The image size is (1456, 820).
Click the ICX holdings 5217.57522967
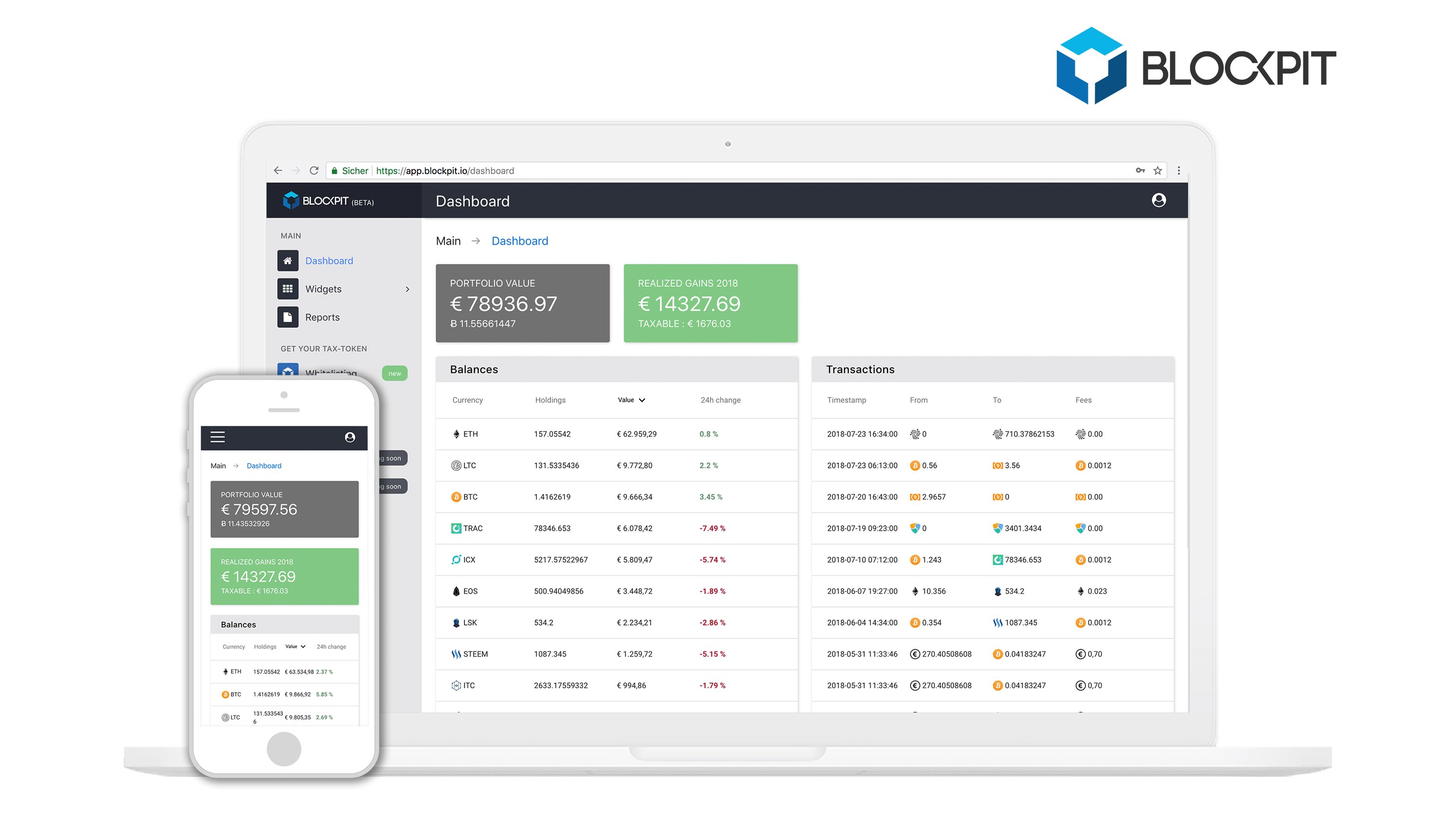561,559
